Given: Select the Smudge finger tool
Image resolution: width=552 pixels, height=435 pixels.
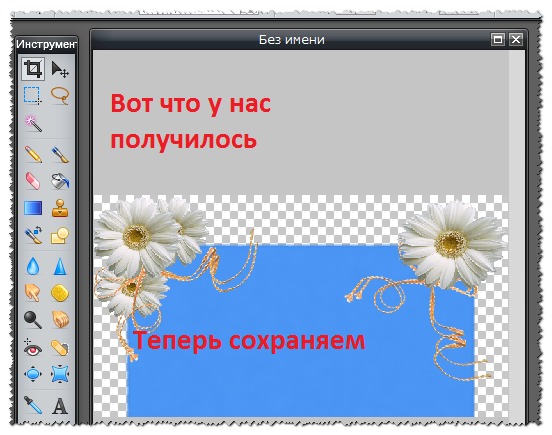Looking at the screenshot, I should tap(33, 293).
